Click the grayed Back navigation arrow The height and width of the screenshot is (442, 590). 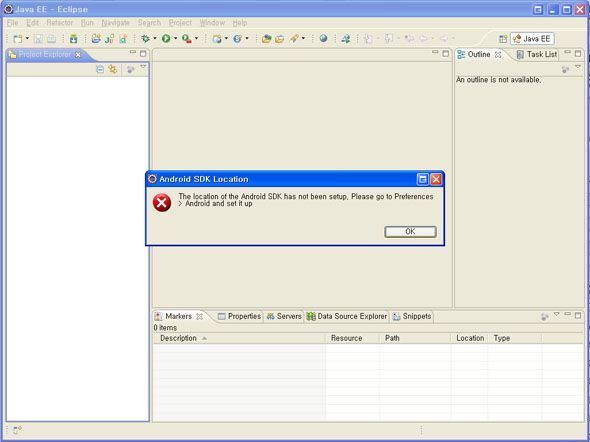click(423, 38)
